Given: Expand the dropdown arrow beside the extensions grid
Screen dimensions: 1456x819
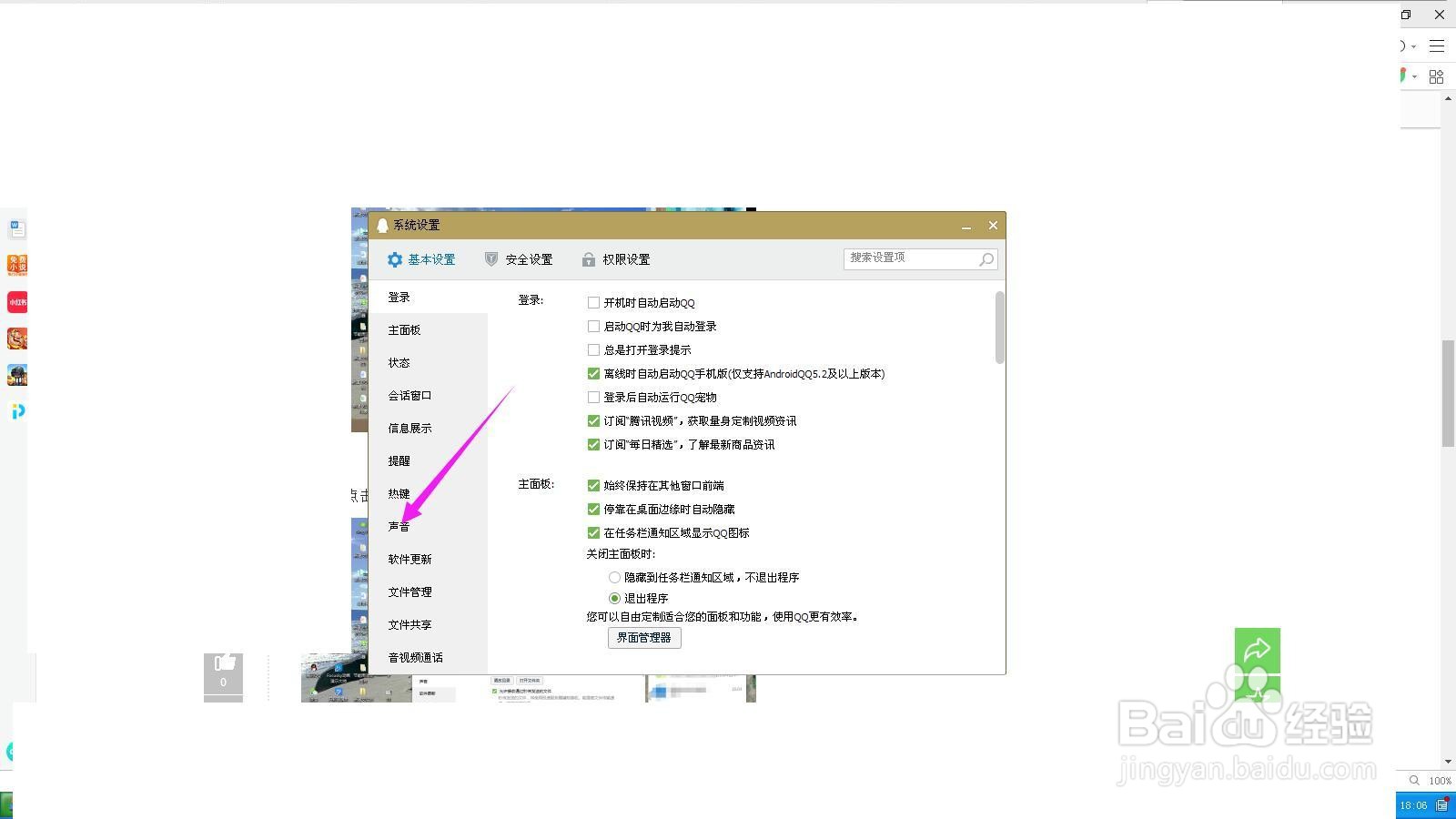Looking at the screenshot, I should (x=1415, y=76).
